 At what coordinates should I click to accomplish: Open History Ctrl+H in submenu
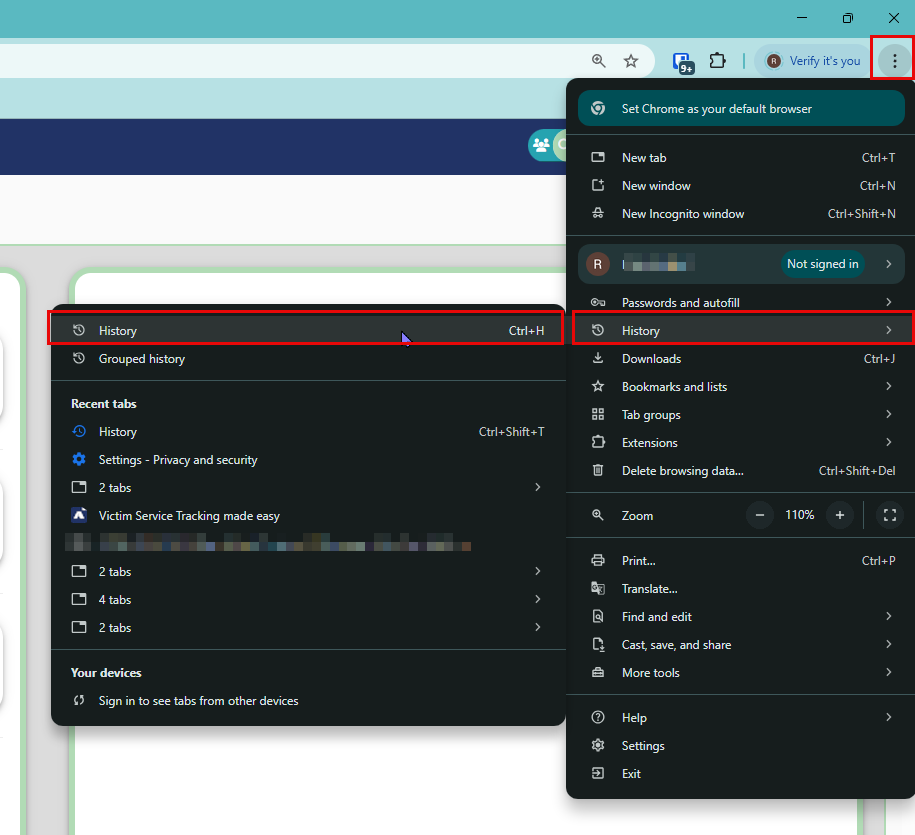click(306, 330)
